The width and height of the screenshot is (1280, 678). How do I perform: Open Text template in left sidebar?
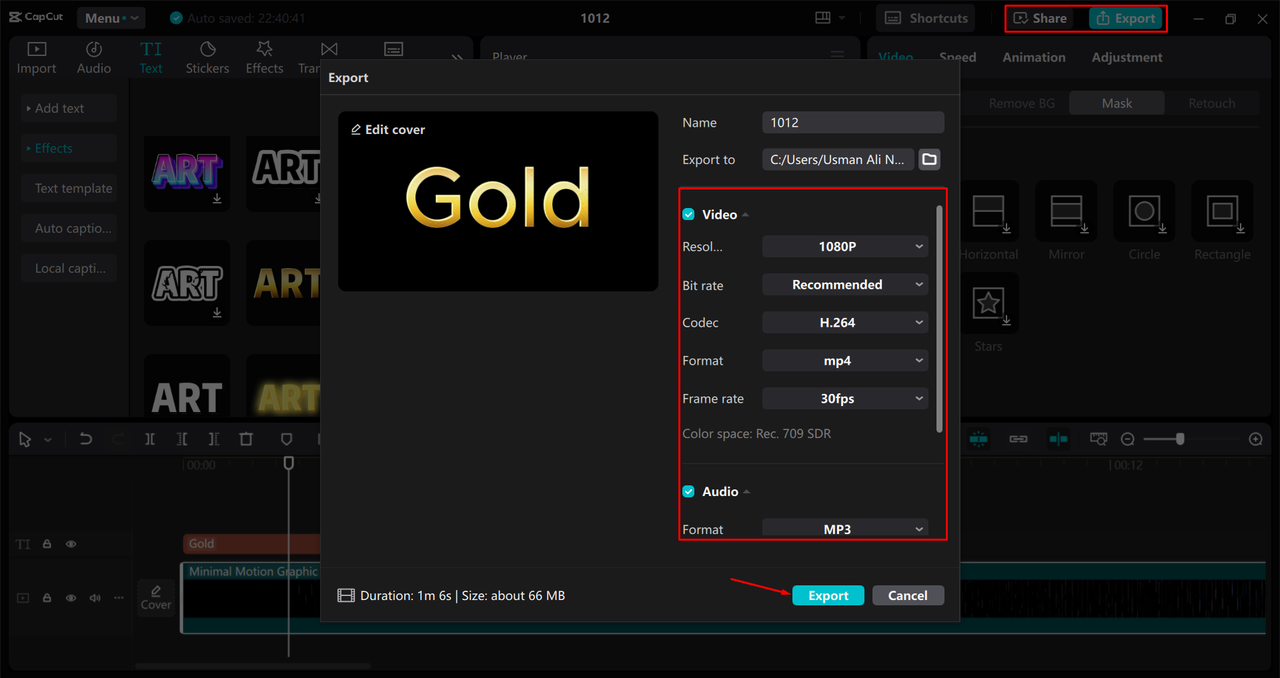click(70, 188)
